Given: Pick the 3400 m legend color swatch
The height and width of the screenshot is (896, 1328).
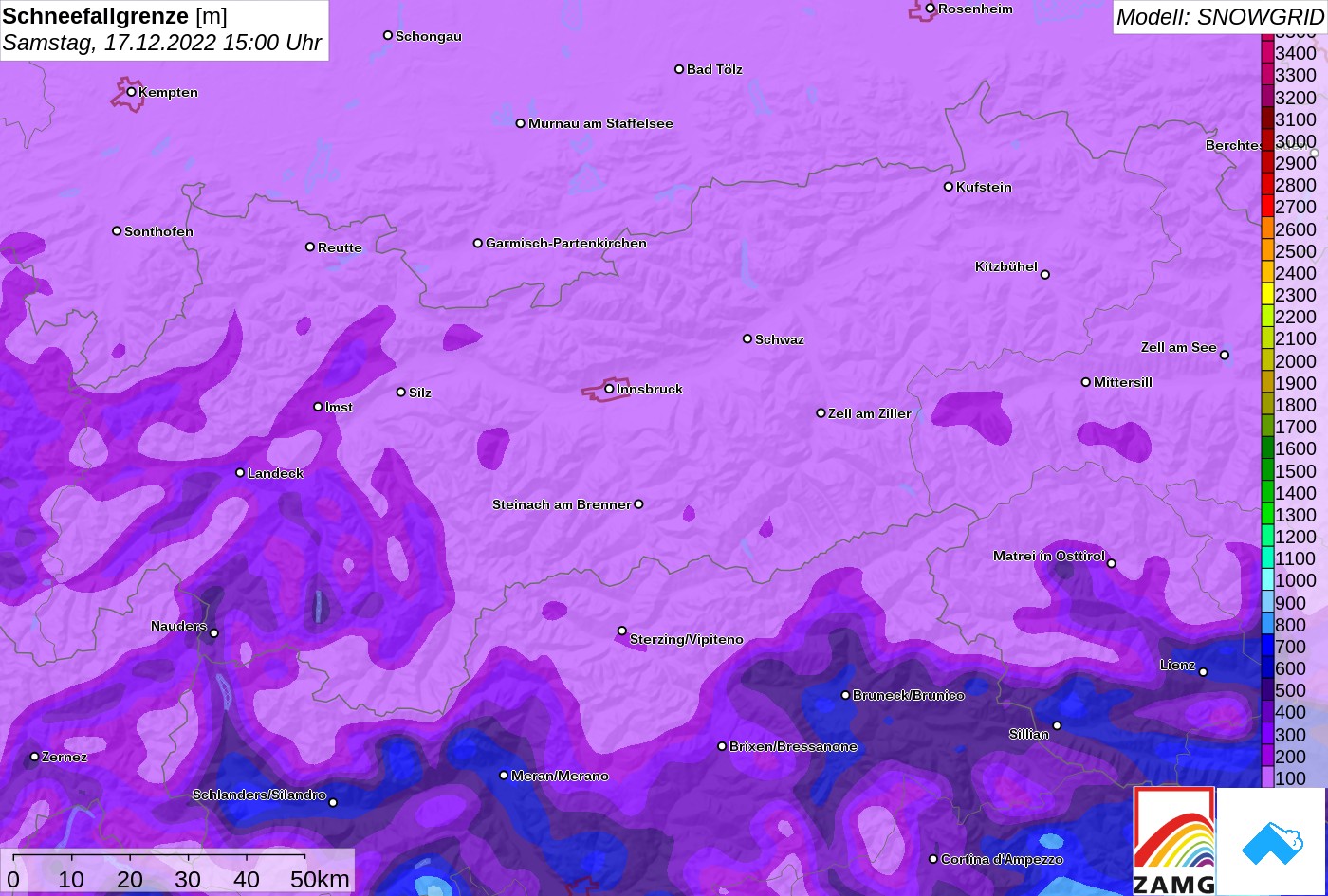Looking at the screenshot, I should coord(1267,53).
